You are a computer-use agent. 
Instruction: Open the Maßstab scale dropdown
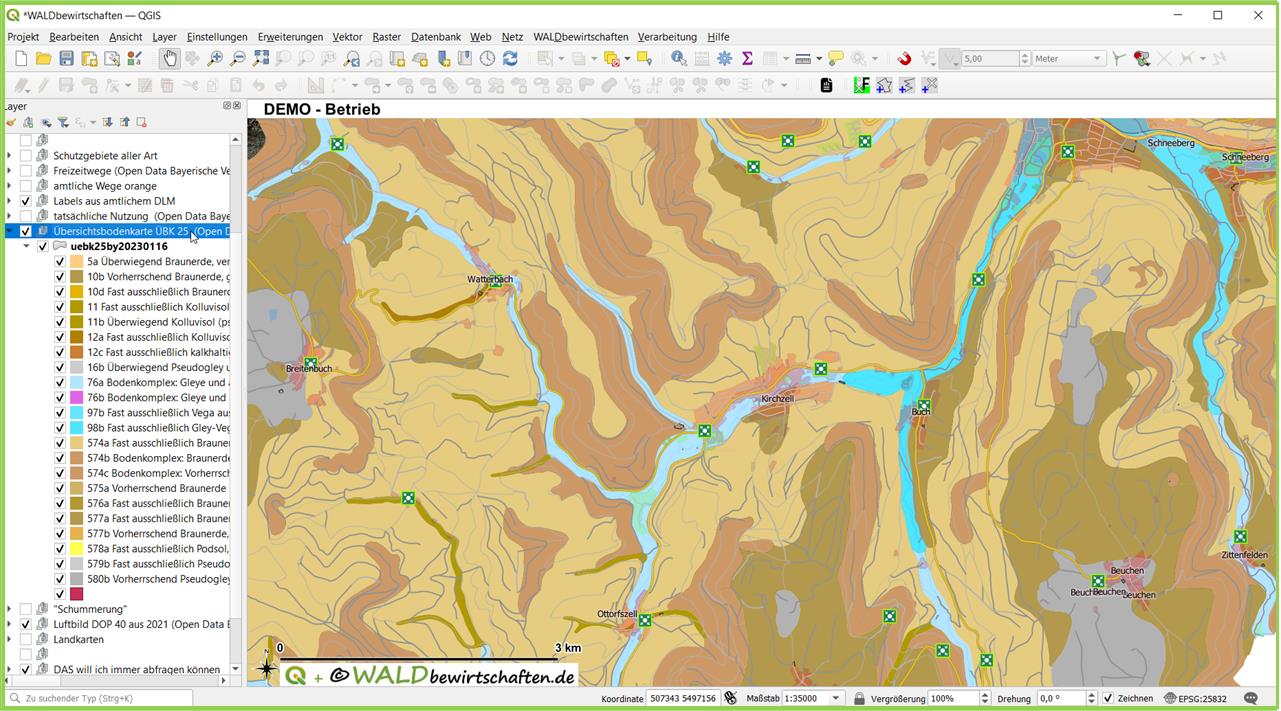(x=836, y=698)
